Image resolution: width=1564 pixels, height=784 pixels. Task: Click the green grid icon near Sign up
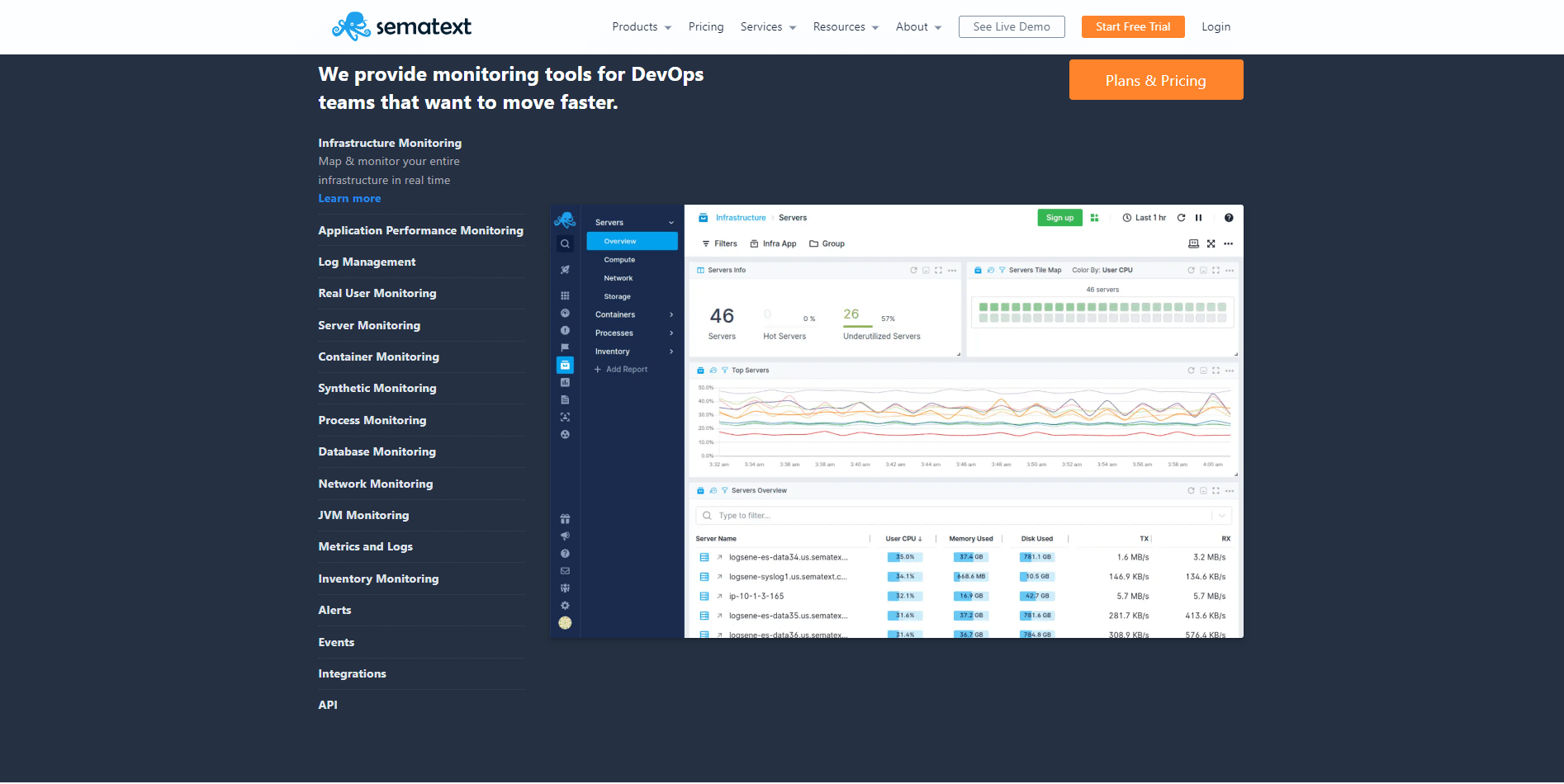pyautogui.click(x=1094, y=218)
